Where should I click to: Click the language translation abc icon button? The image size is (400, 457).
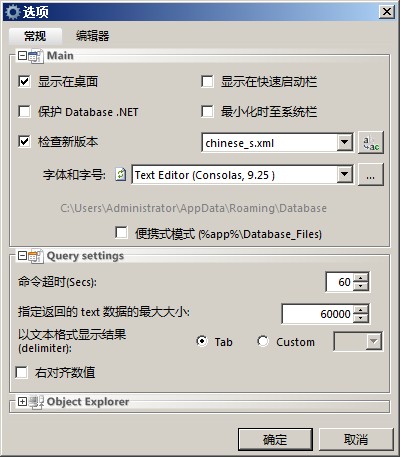click(x=371, y=143)
